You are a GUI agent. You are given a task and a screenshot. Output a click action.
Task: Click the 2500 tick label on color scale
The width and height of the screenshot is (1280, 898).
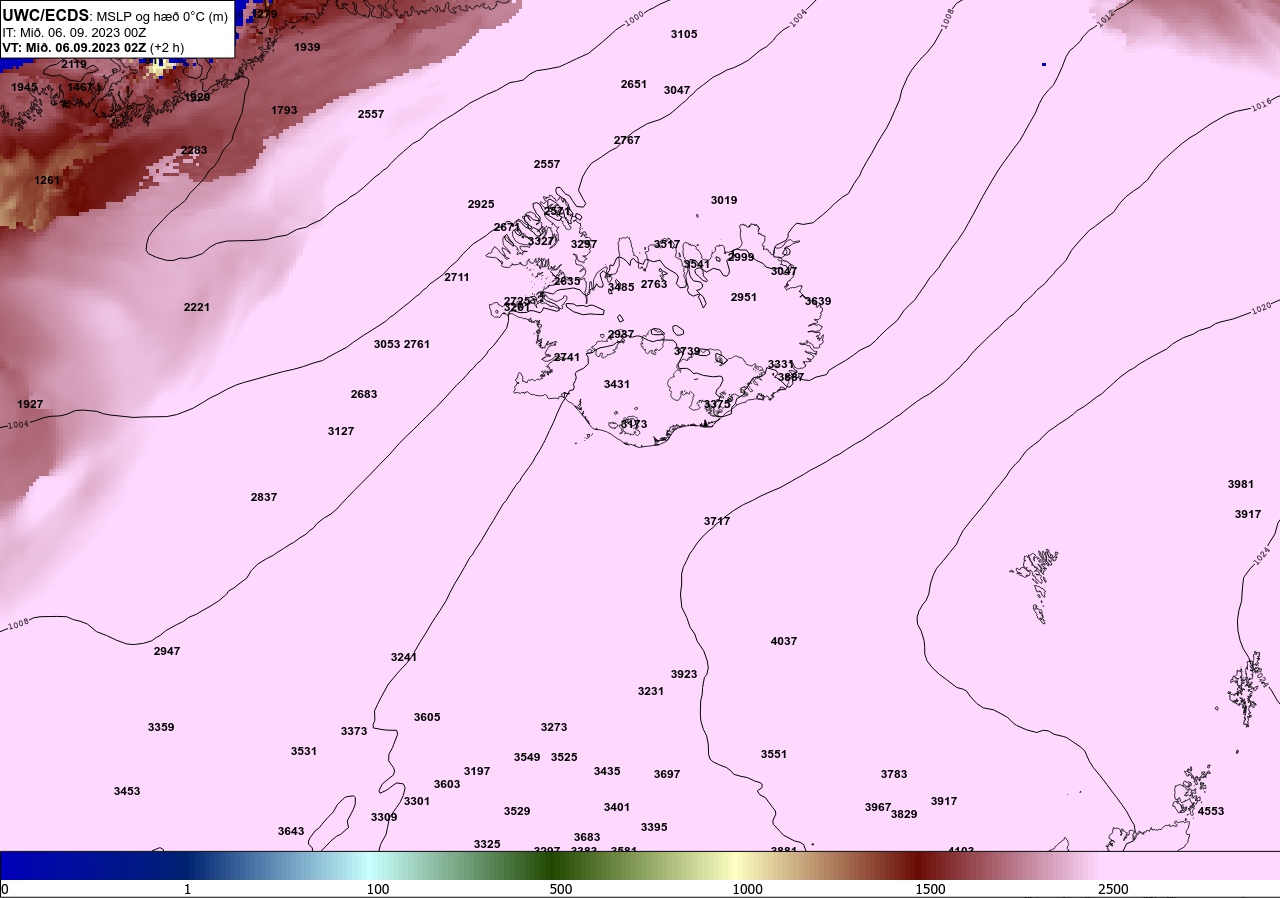tap(1113, 889)
